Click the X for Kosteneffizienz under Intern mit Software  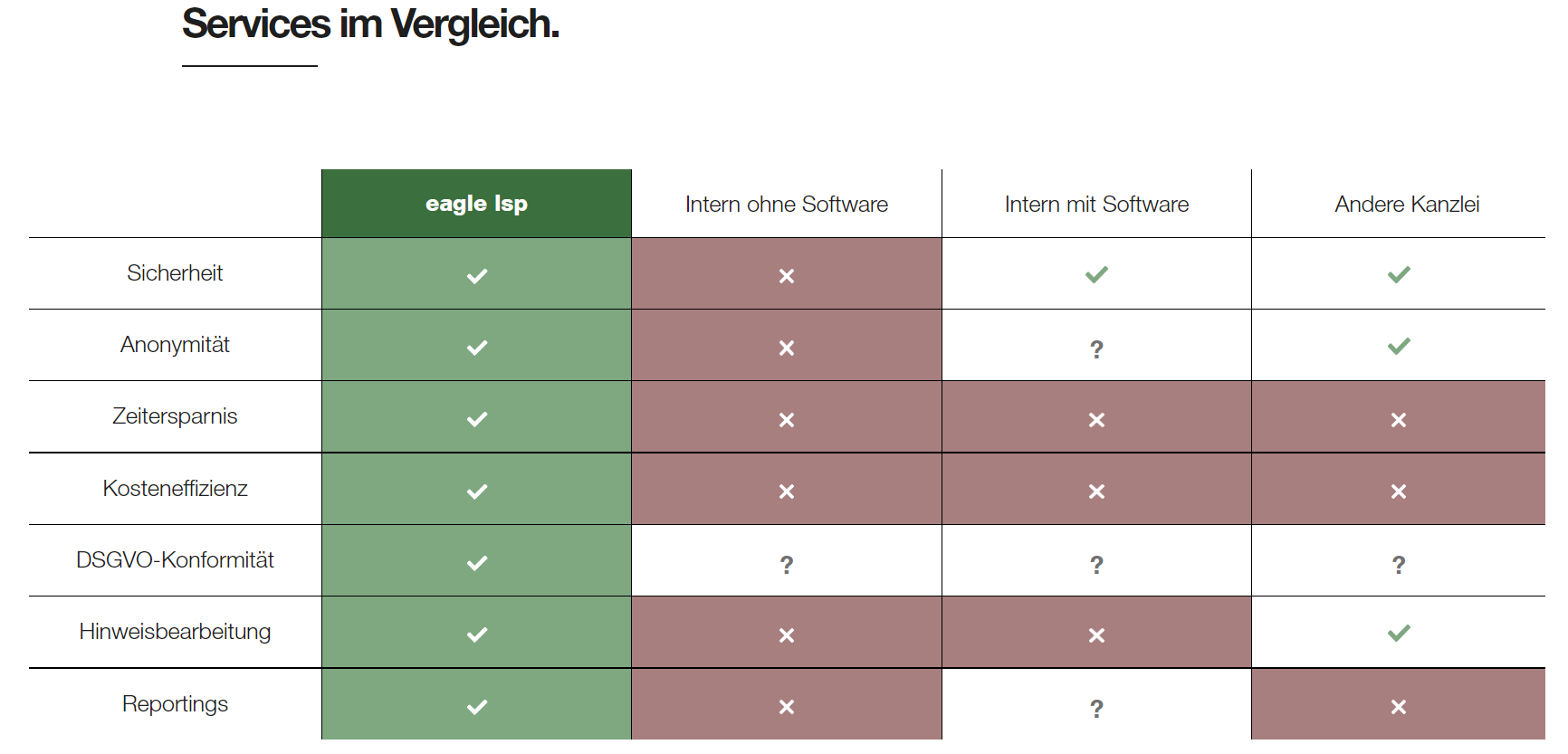pos(1096,492)
